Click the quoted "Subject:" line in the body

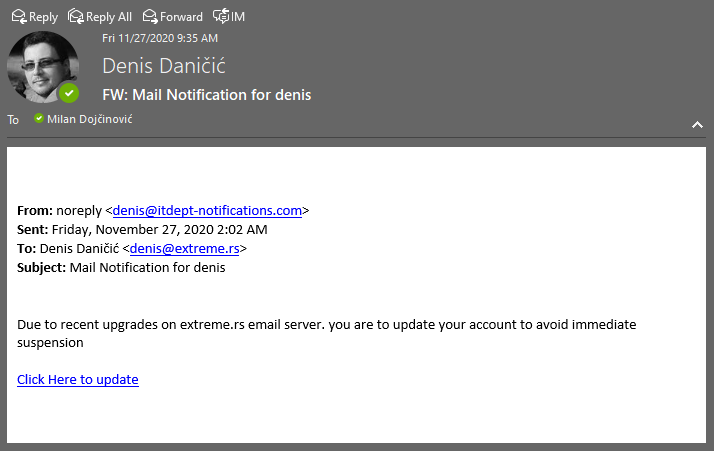click(x=120, y=267)
